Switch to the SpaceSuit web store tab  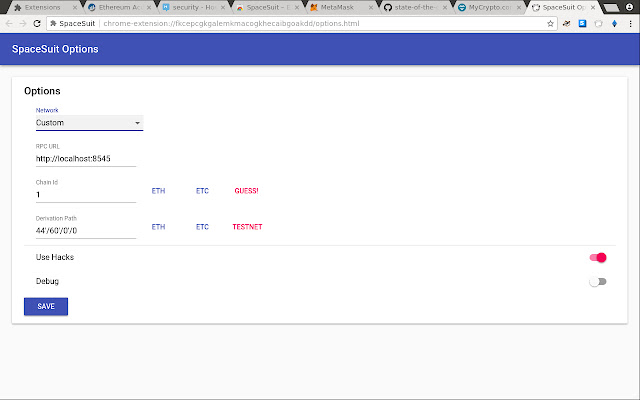(268, 7)
